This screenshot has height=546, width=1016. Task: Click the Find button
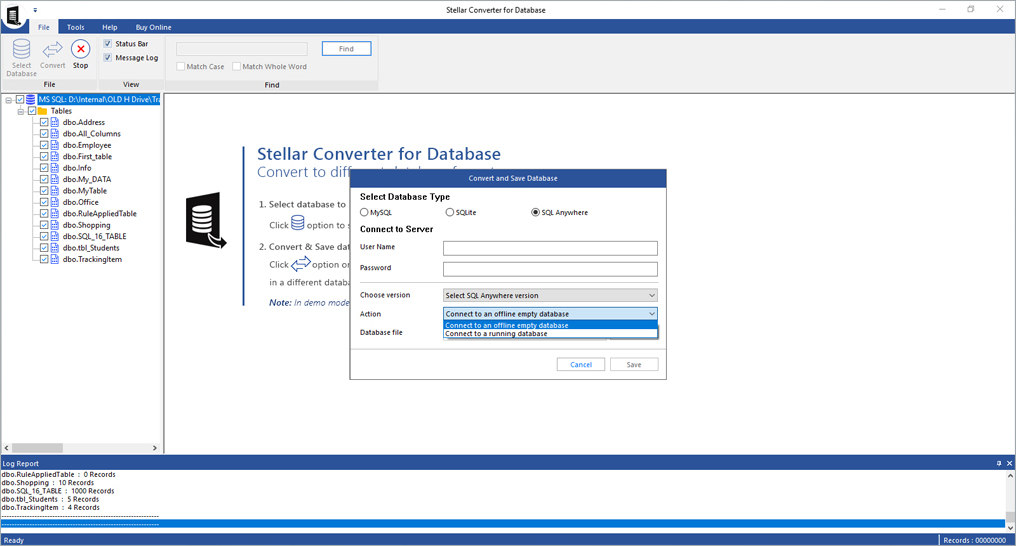(346, 48)
